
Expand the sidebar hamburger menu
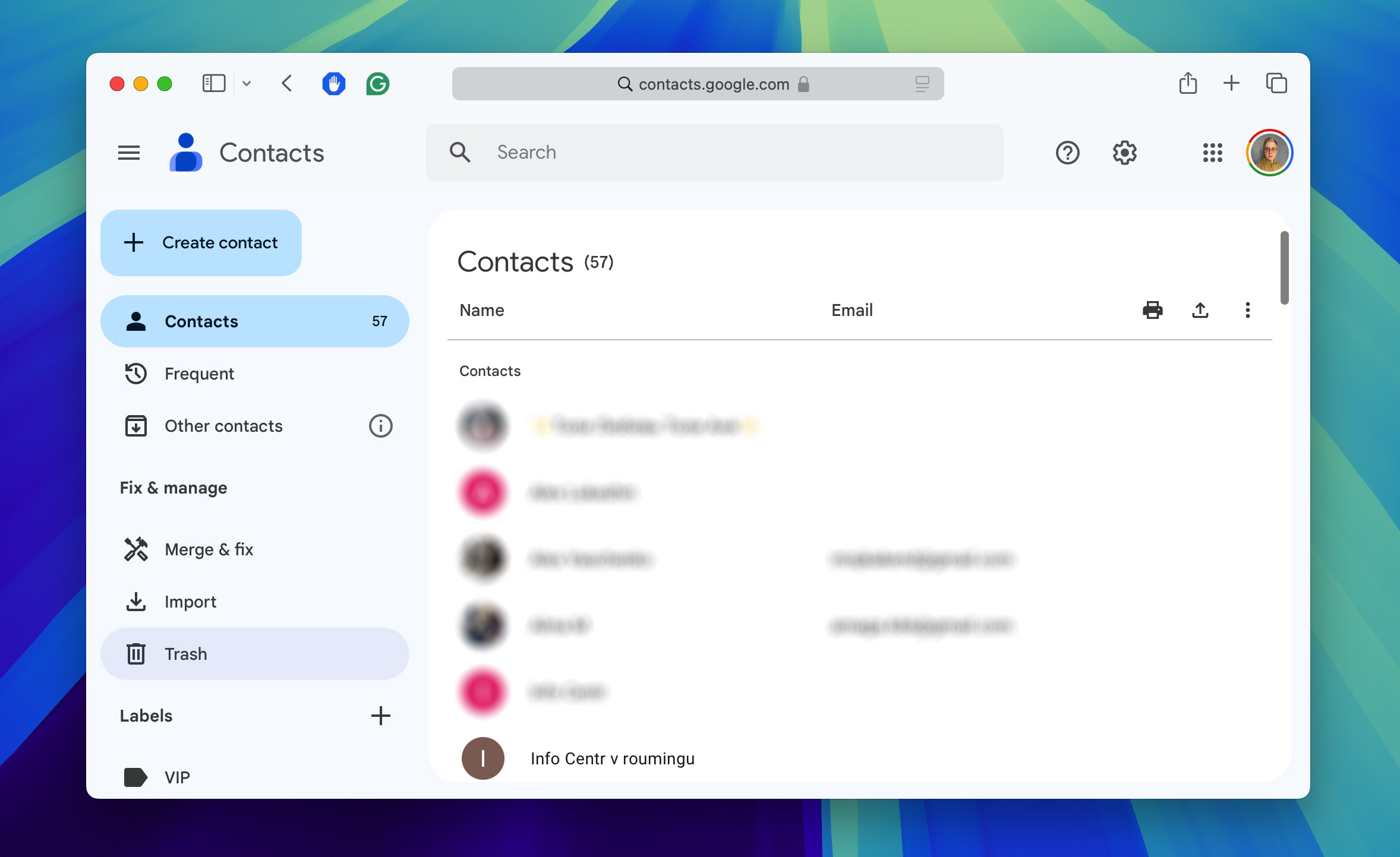[129, 152]
